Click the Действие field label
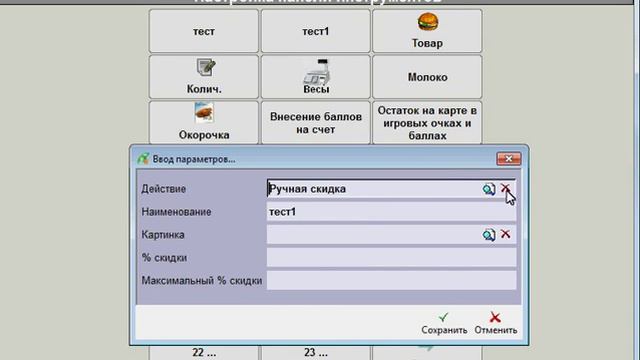Screen dimensions: 640x360 (164, 189)
